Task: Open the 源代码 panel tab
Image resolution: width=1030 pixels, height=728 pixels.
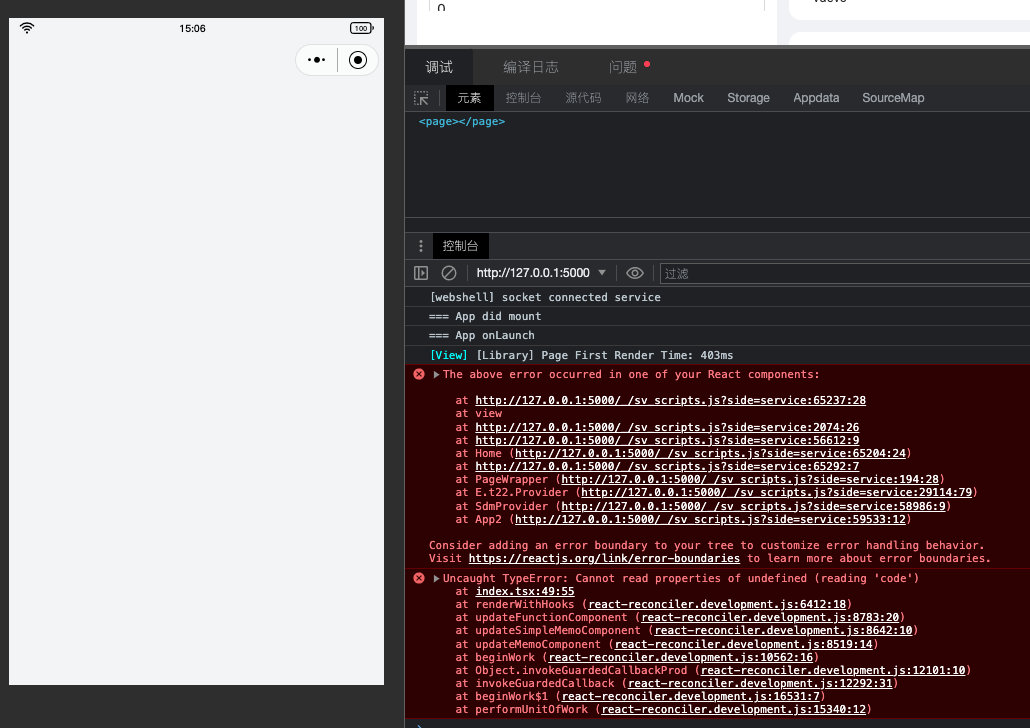Action: (x=583, y=98)
